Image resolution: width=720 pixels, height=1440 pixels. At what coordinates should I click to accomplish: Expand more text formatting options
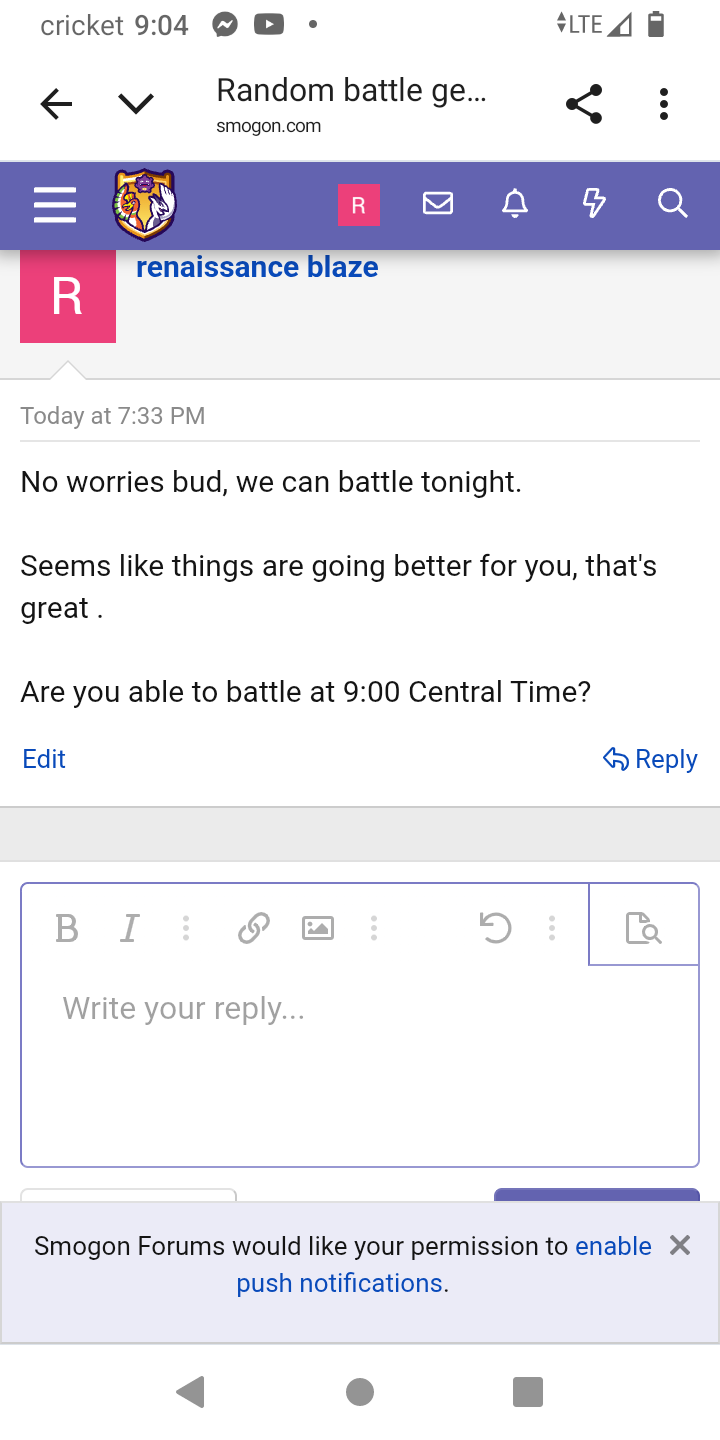(x=186, y=929)
